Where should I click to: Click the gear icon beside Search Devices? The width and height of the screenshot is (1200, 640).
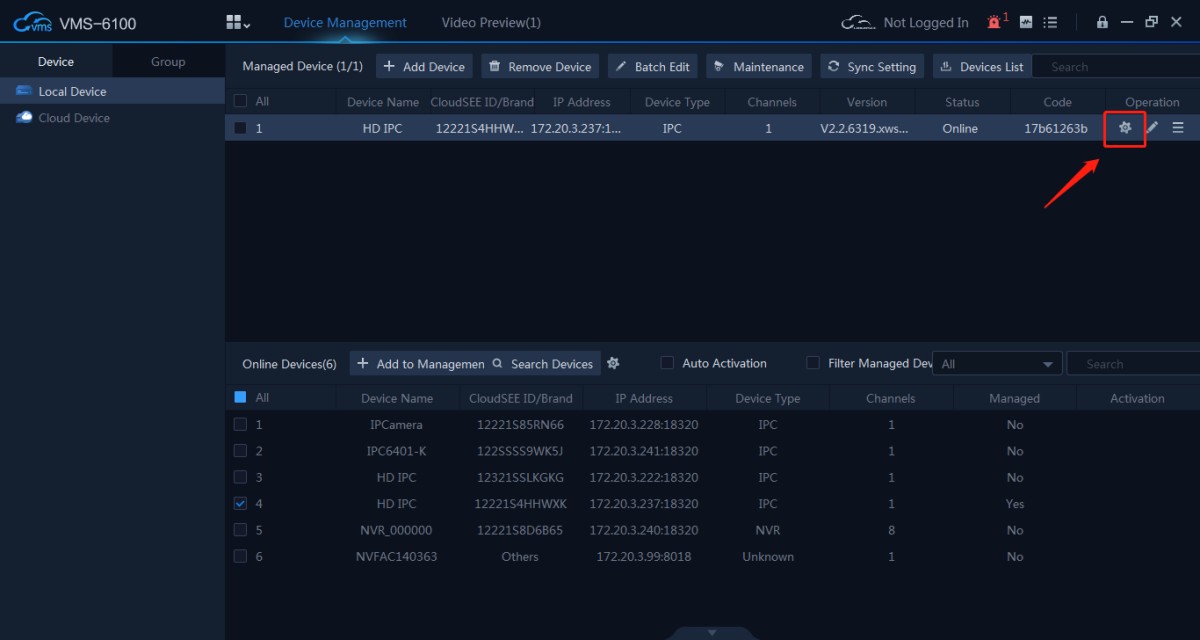[614, 363]
